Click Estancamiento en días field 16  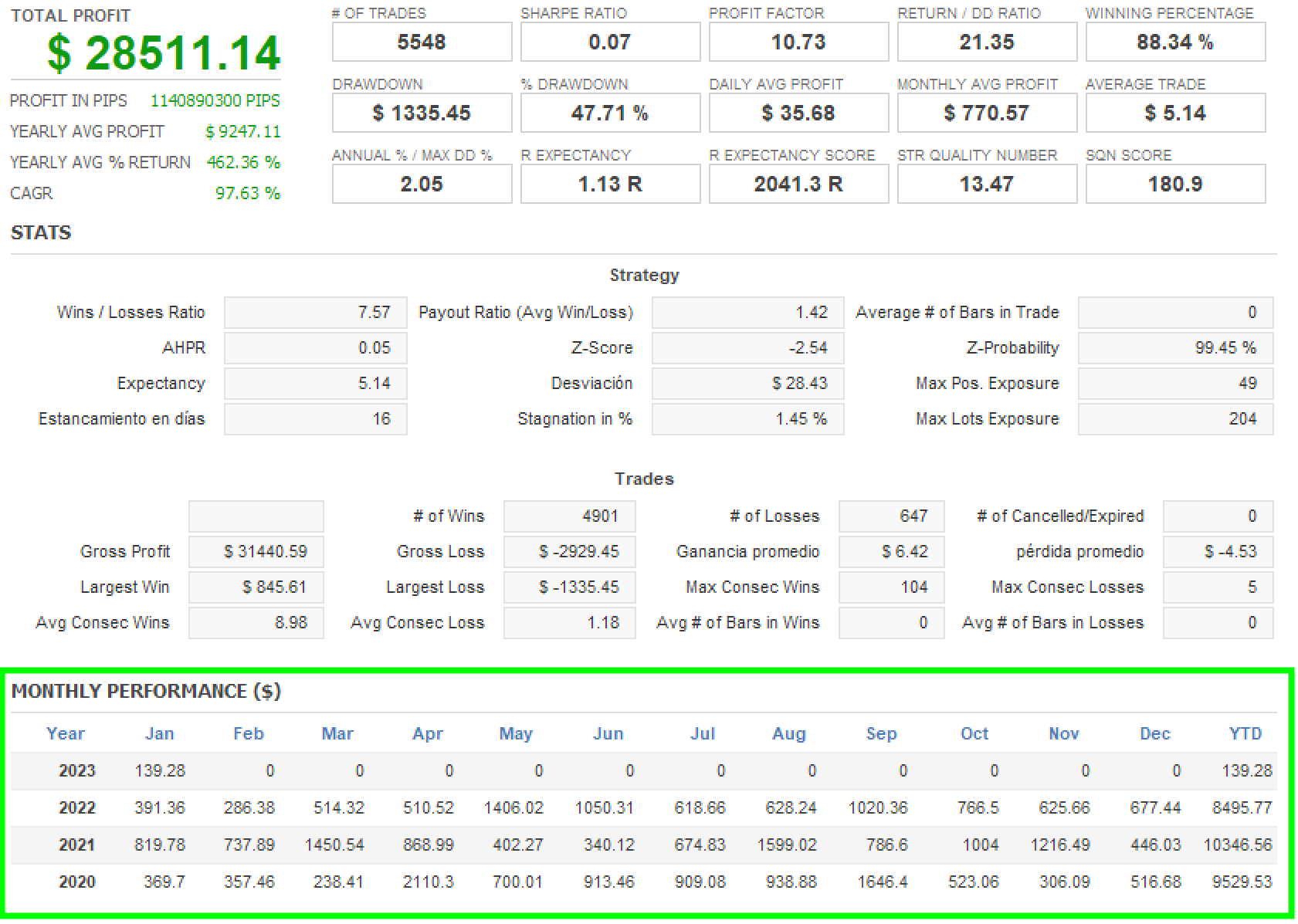pyautogui.click(x=316, y=419)
